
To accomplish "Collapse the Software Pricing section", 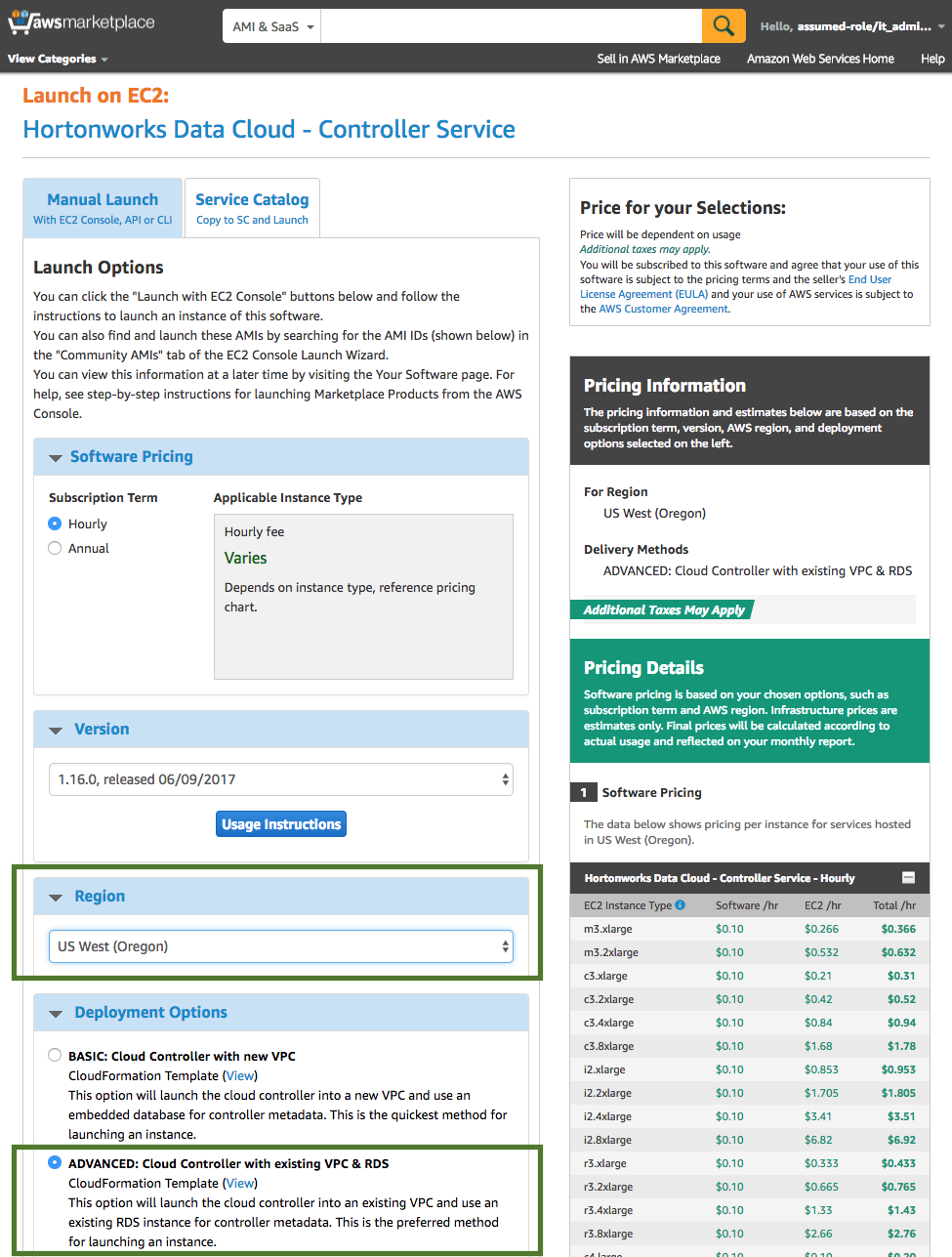I will (57, 456).
